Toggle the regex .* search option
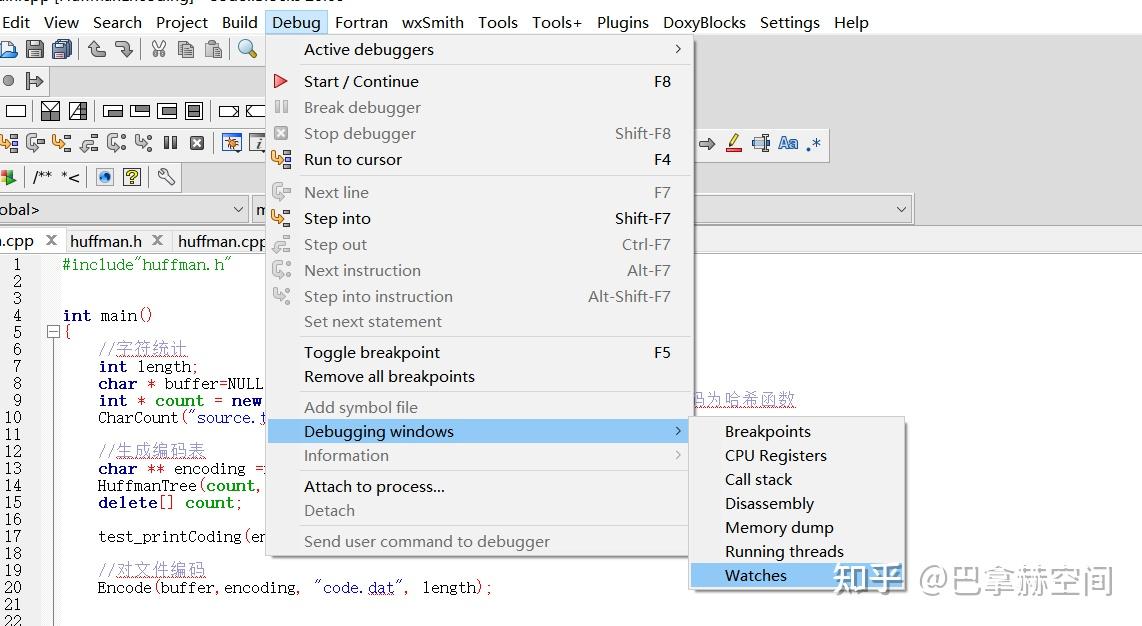The height and width of the screenshot is (626, 1142). point(814,143)
